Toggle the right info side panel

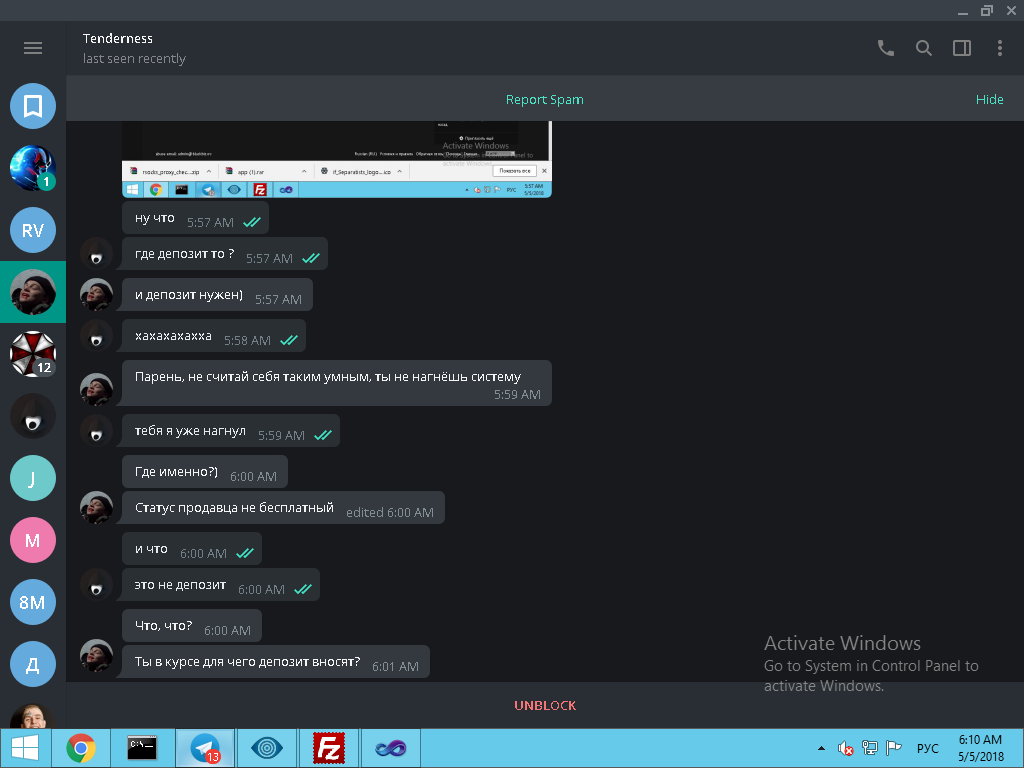coord(962,48)
